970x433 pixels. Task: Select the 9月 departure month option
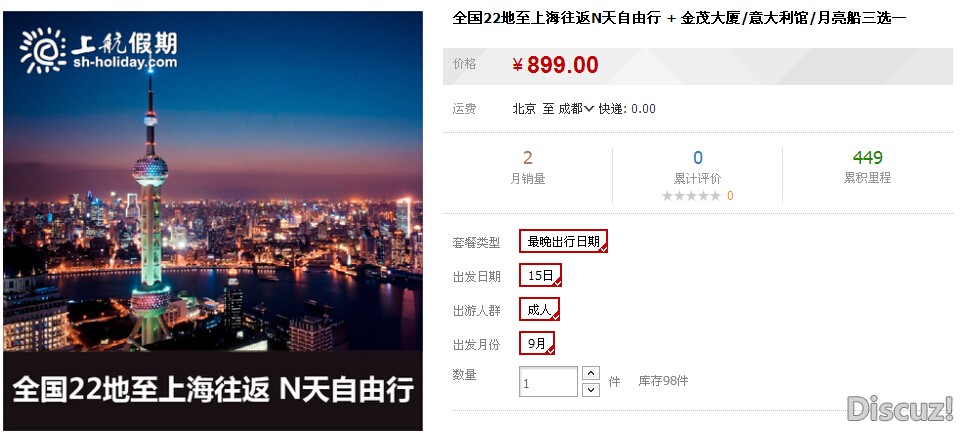[x=536, y=343]
